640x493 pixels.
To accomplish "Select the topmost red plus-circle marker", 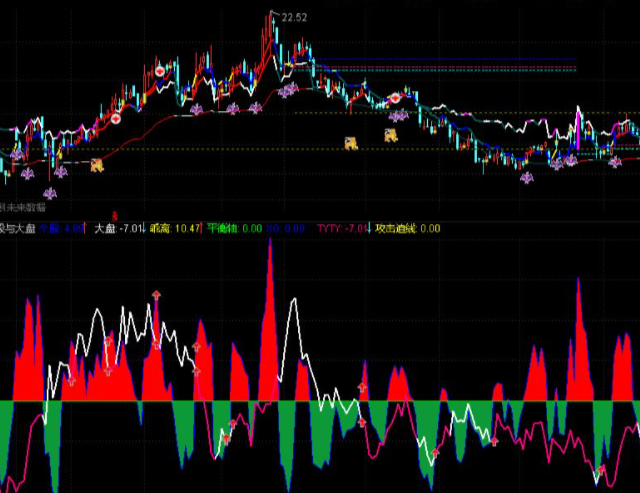I will [x=159, y=71].
